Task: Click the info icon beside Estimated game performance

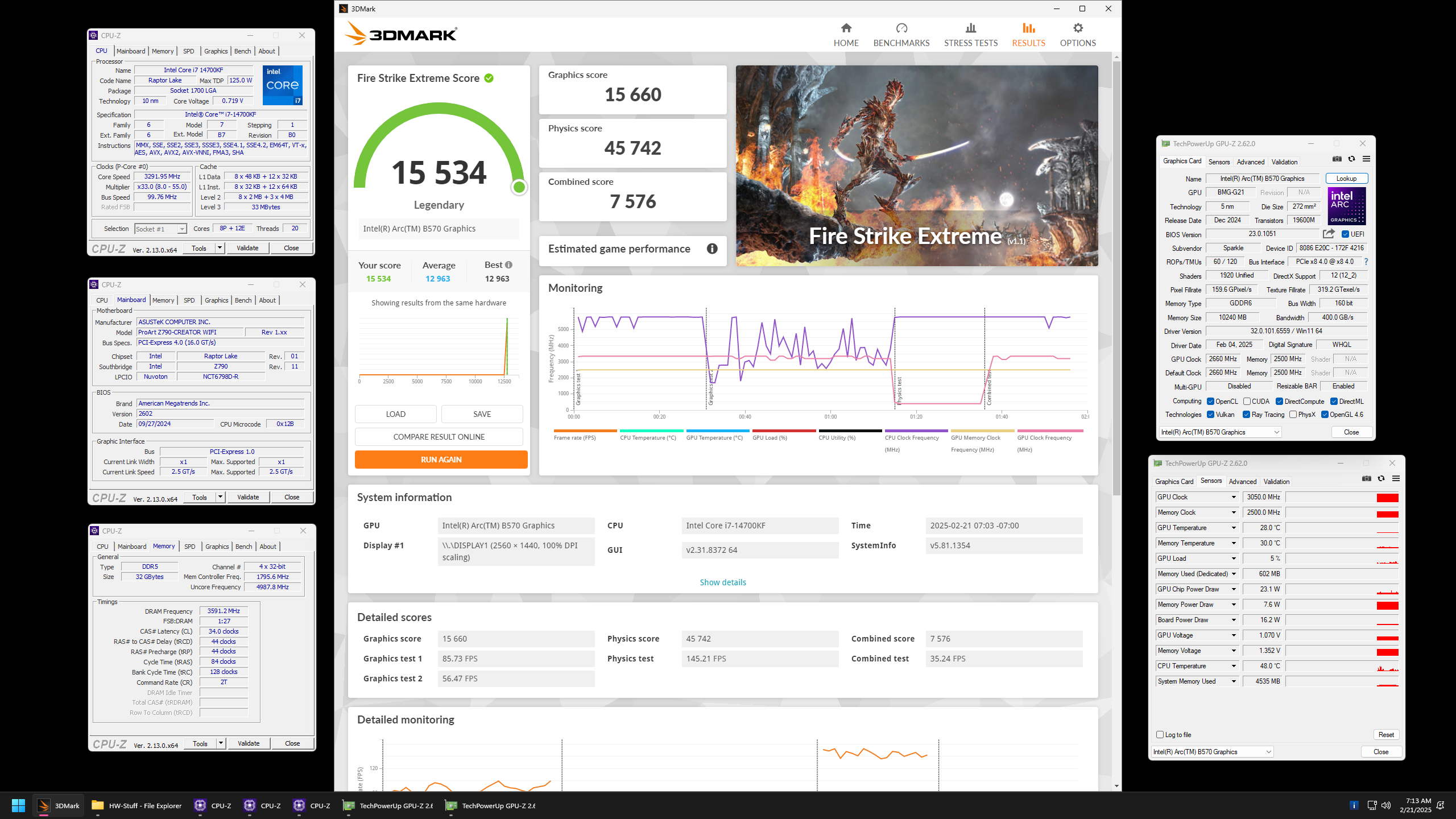Action: pyautogui.click(x=712, y=249)
